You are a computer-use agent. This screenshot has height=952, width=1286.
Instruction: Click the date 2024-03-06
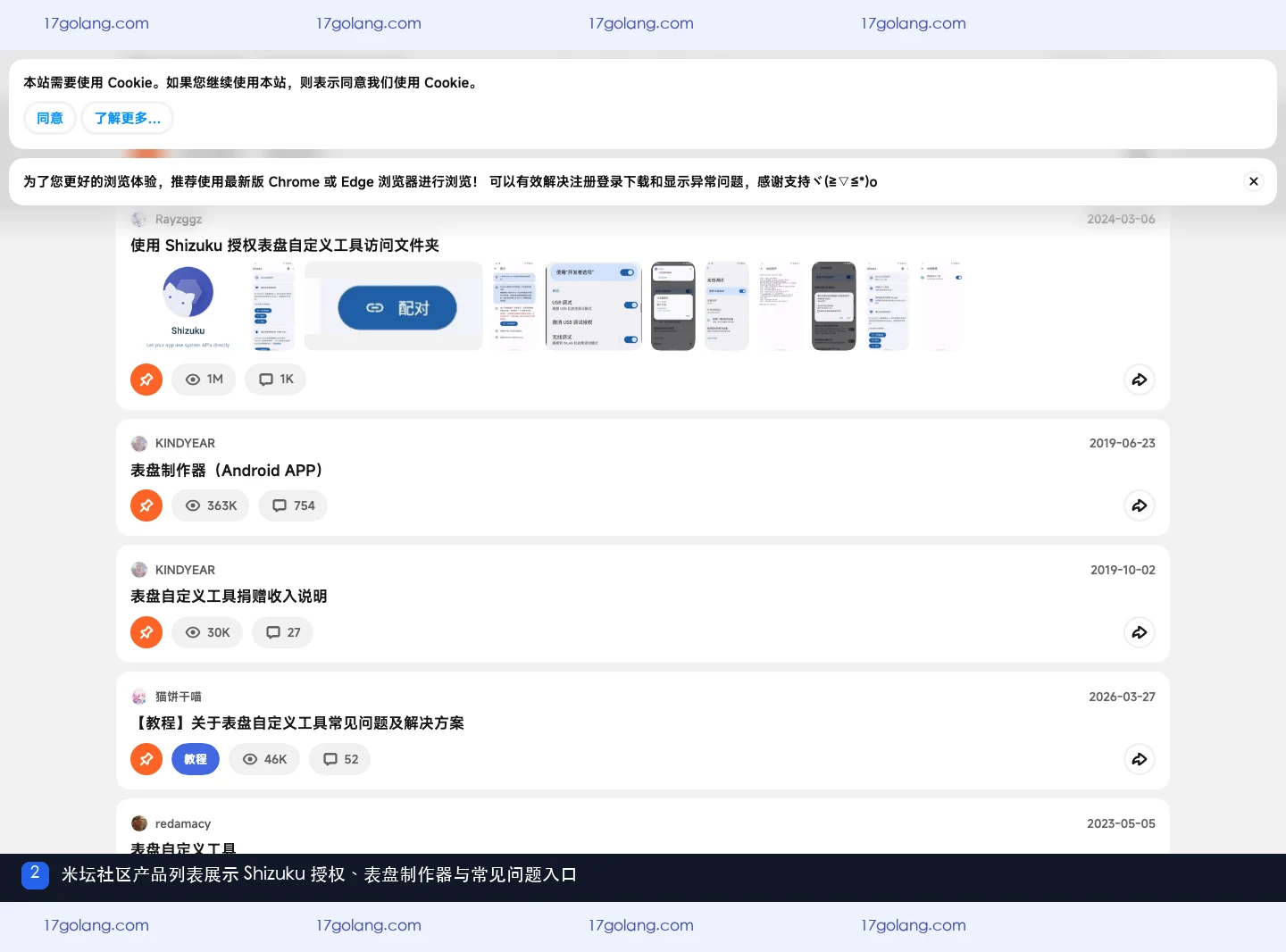(x=1121, y=220)
